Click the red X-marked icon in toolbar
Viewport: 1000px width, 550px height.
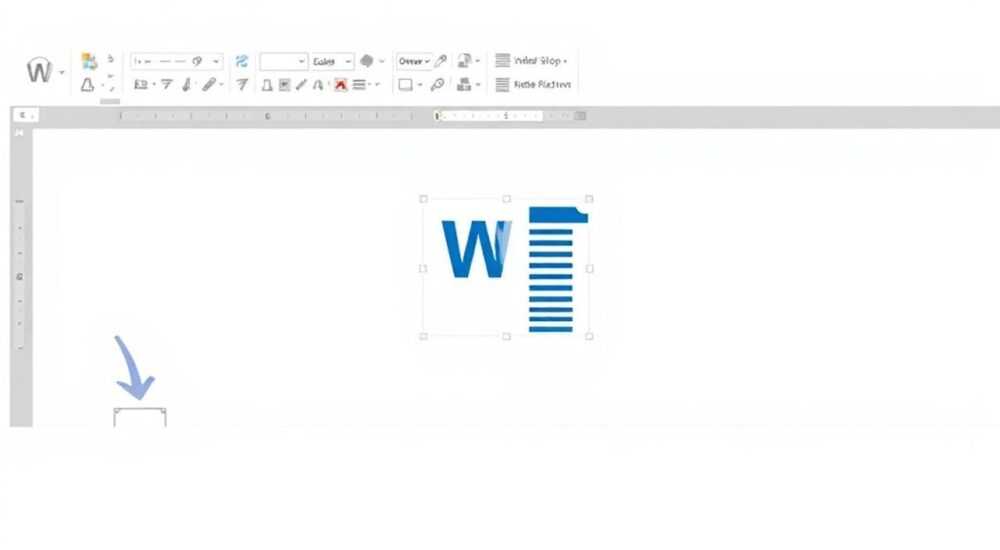pyautogui.click(x=341, y=84)
